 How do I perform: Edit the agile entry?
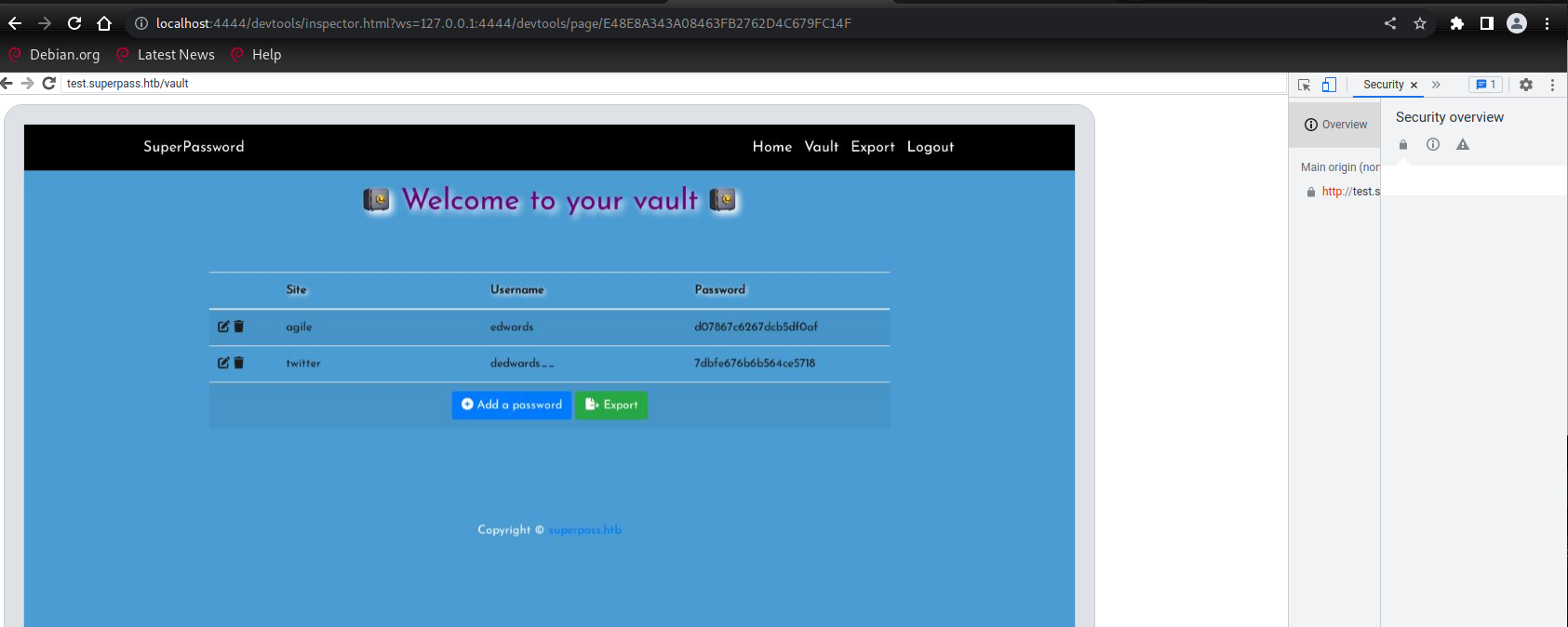(x=223, y=327)
